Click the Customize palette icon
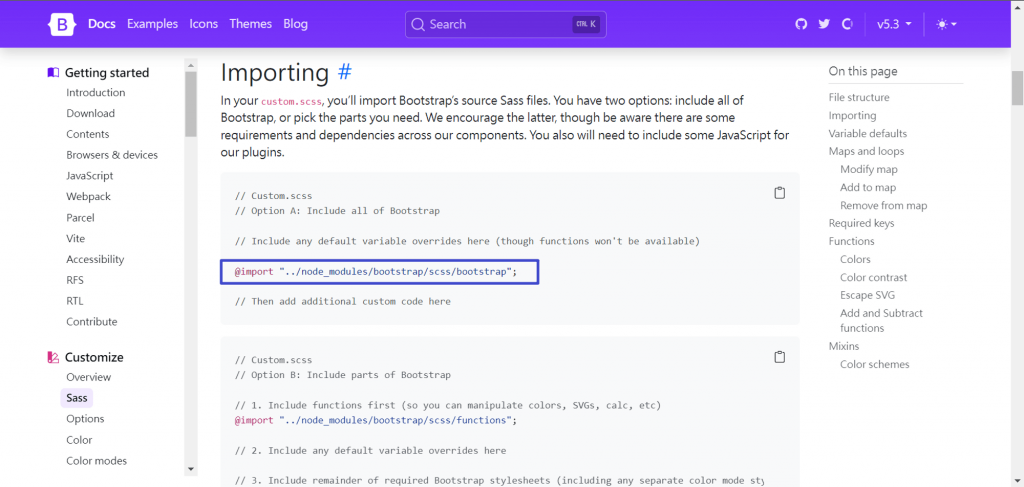Image resolution: width=1024 pixels, height=487 pixels. (54, 357)
